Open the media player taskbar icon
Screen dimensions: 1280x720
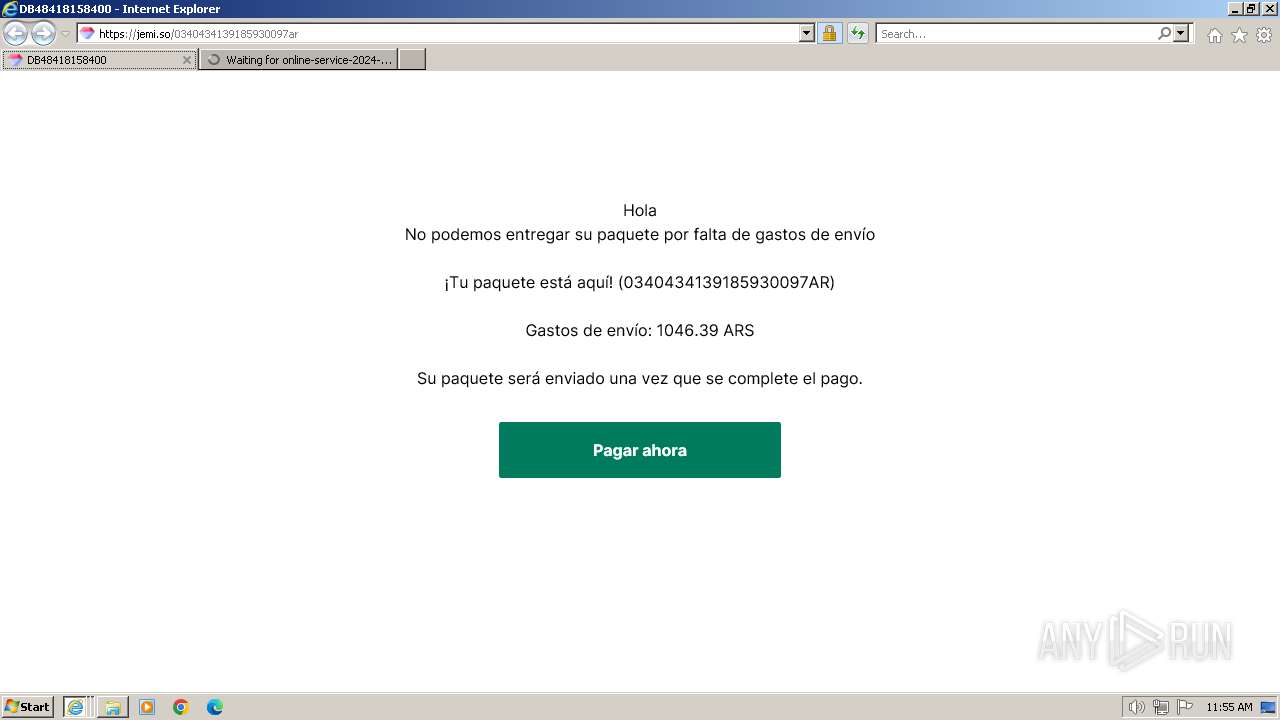click(147, 707)
